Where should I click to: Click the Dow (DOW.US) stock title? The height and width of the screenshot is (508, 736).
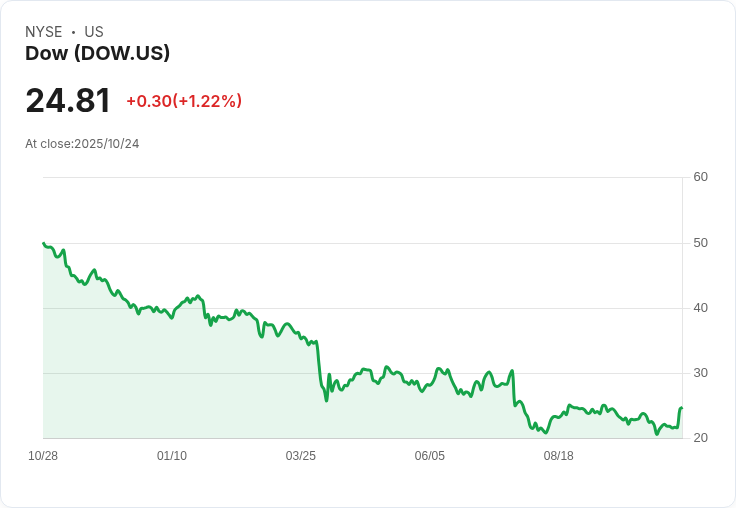[x=97, y=53]
